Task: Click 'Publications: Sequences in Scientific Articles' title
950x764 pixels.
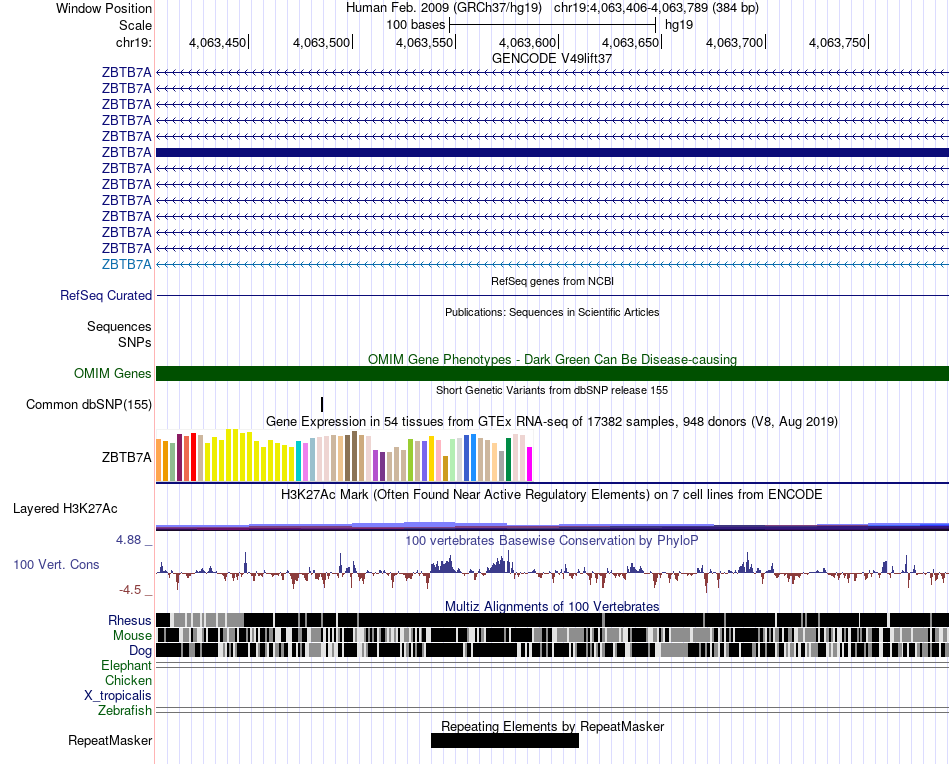Action: (552, 313)
